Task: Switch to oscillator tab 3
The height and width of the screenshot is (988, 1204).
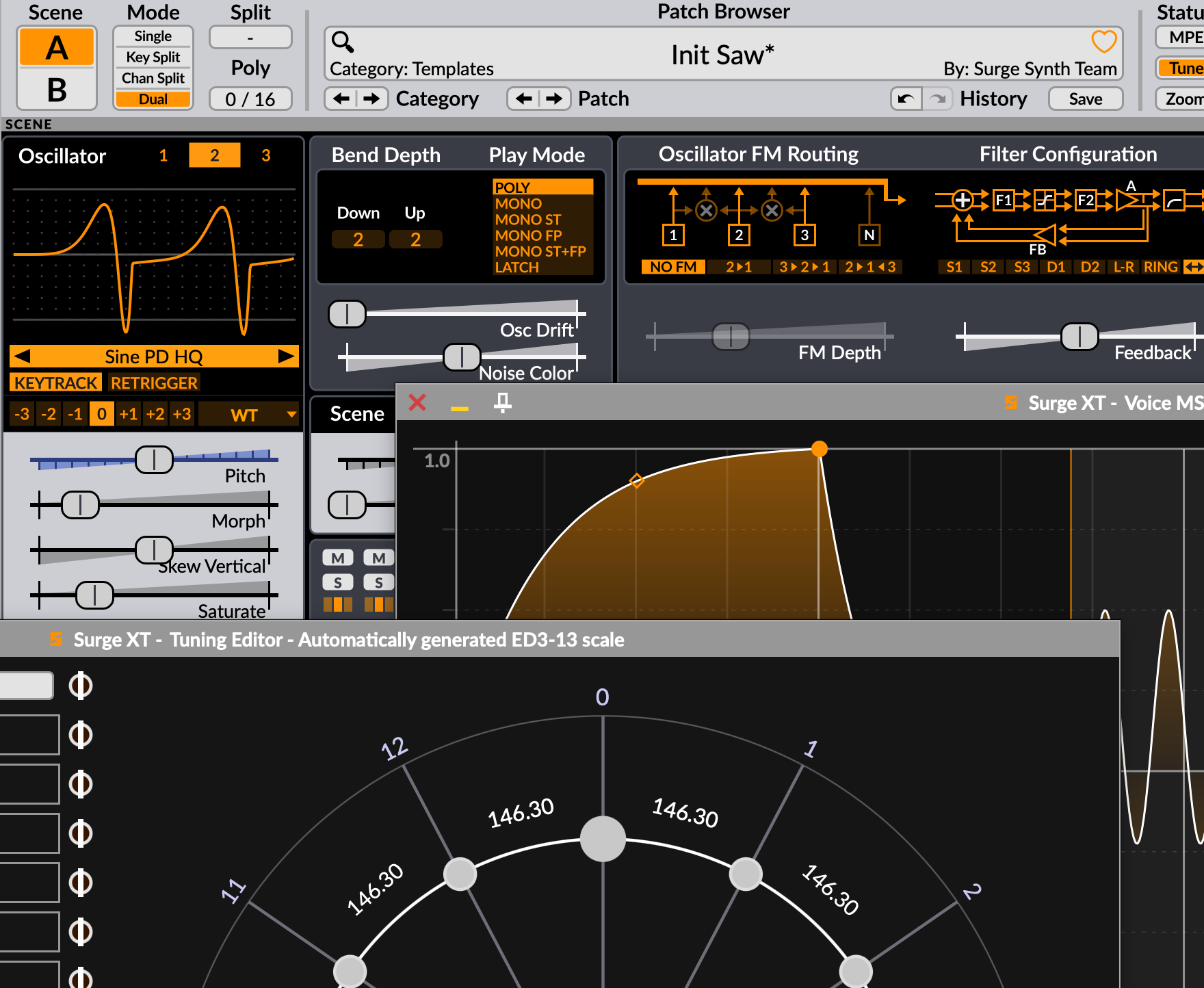Action: (x=266, y=155)
